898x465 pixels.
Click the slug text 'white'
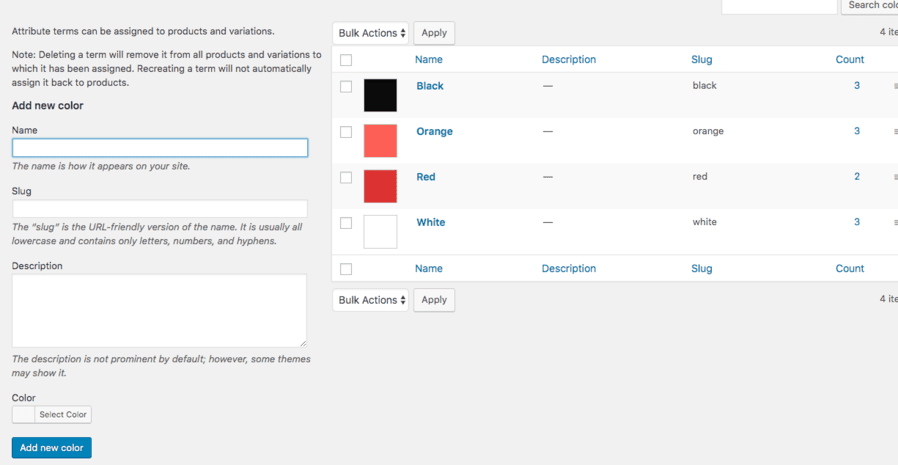(704, 222)
